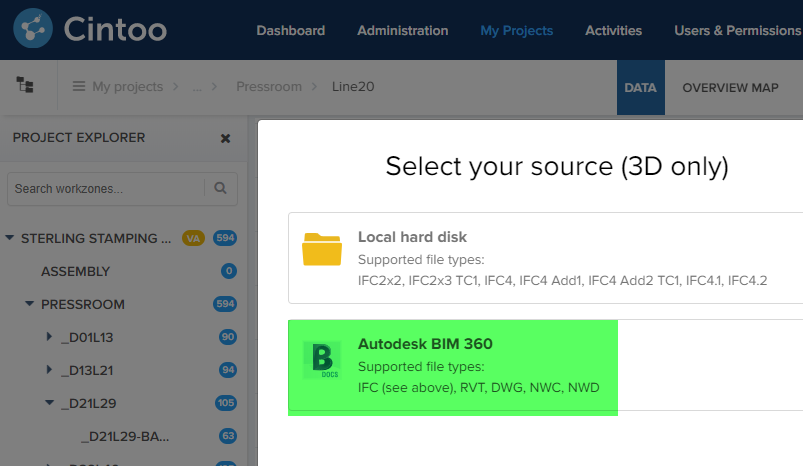Select the _D13L21 workzone
Viewport: 803px width, 466px height.
coord(87,370)
